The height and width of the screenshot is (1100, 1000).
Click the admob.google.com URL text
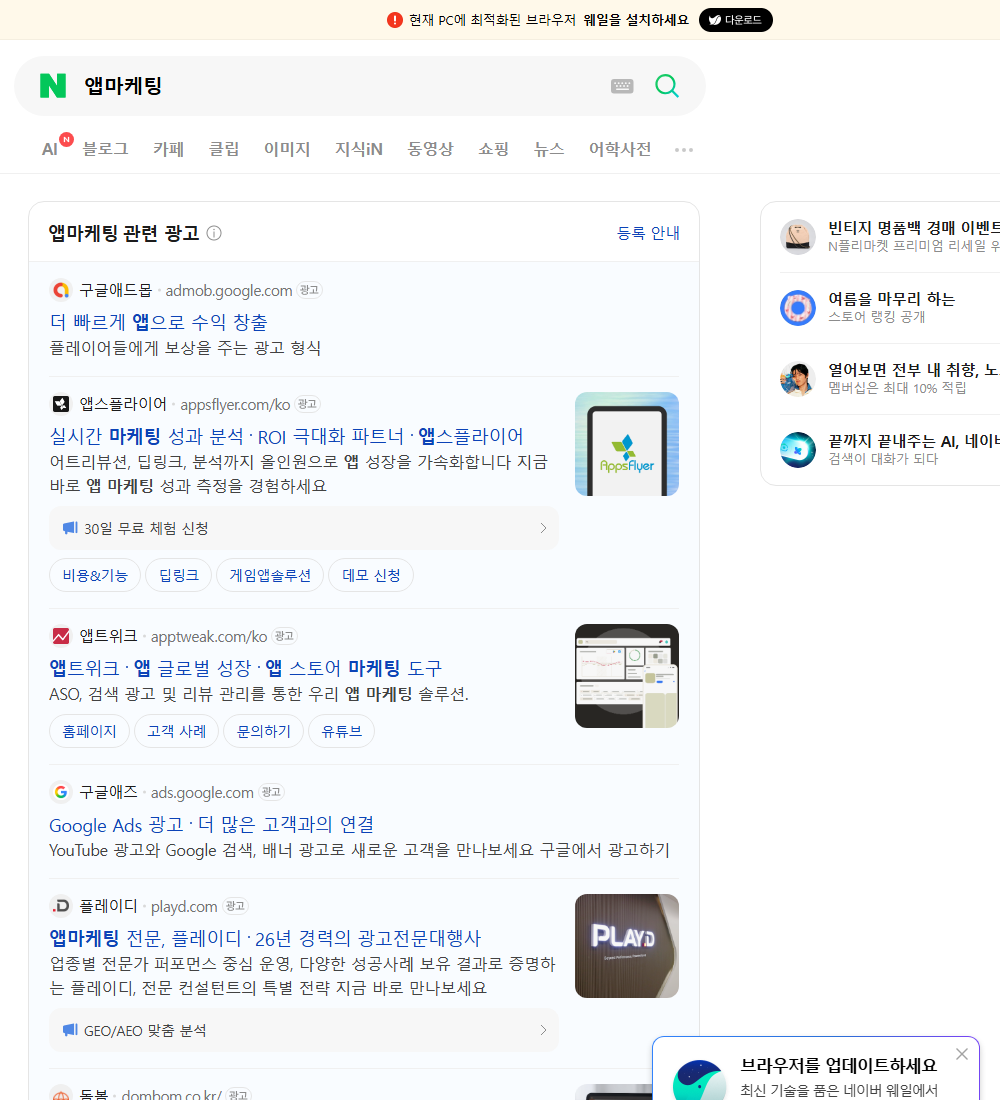point(229,290)
